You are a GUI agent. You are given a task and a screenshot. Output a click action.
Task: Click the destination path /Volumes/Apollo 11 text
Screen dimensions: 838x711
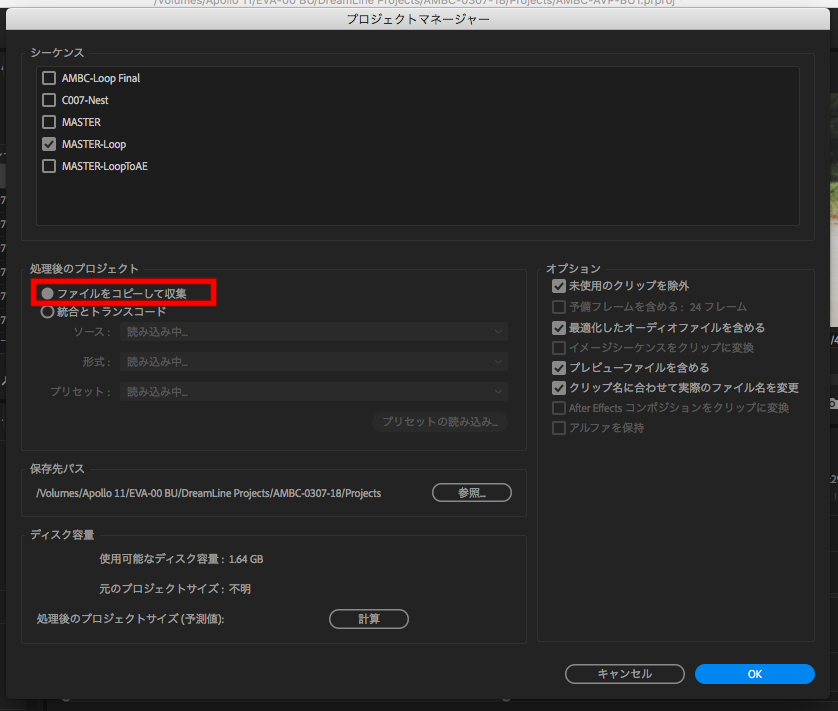pos(208,493)
